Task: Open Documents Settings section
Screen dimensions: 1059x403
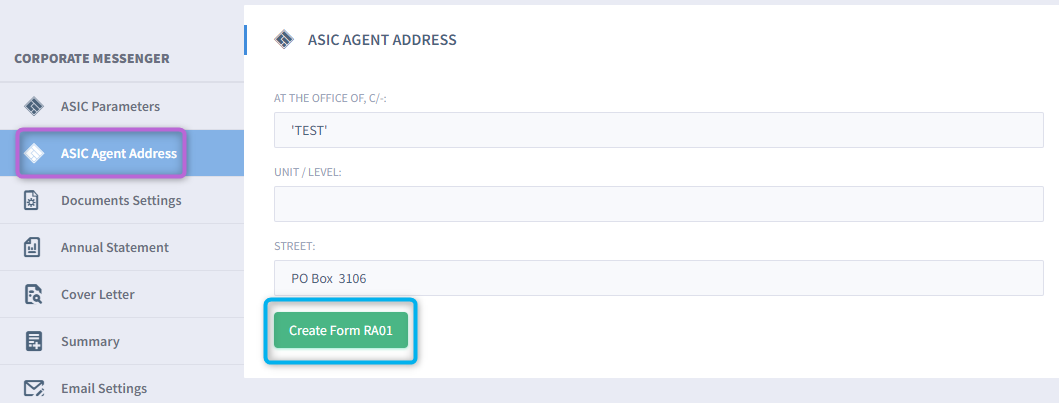Action: coord(122,200)
